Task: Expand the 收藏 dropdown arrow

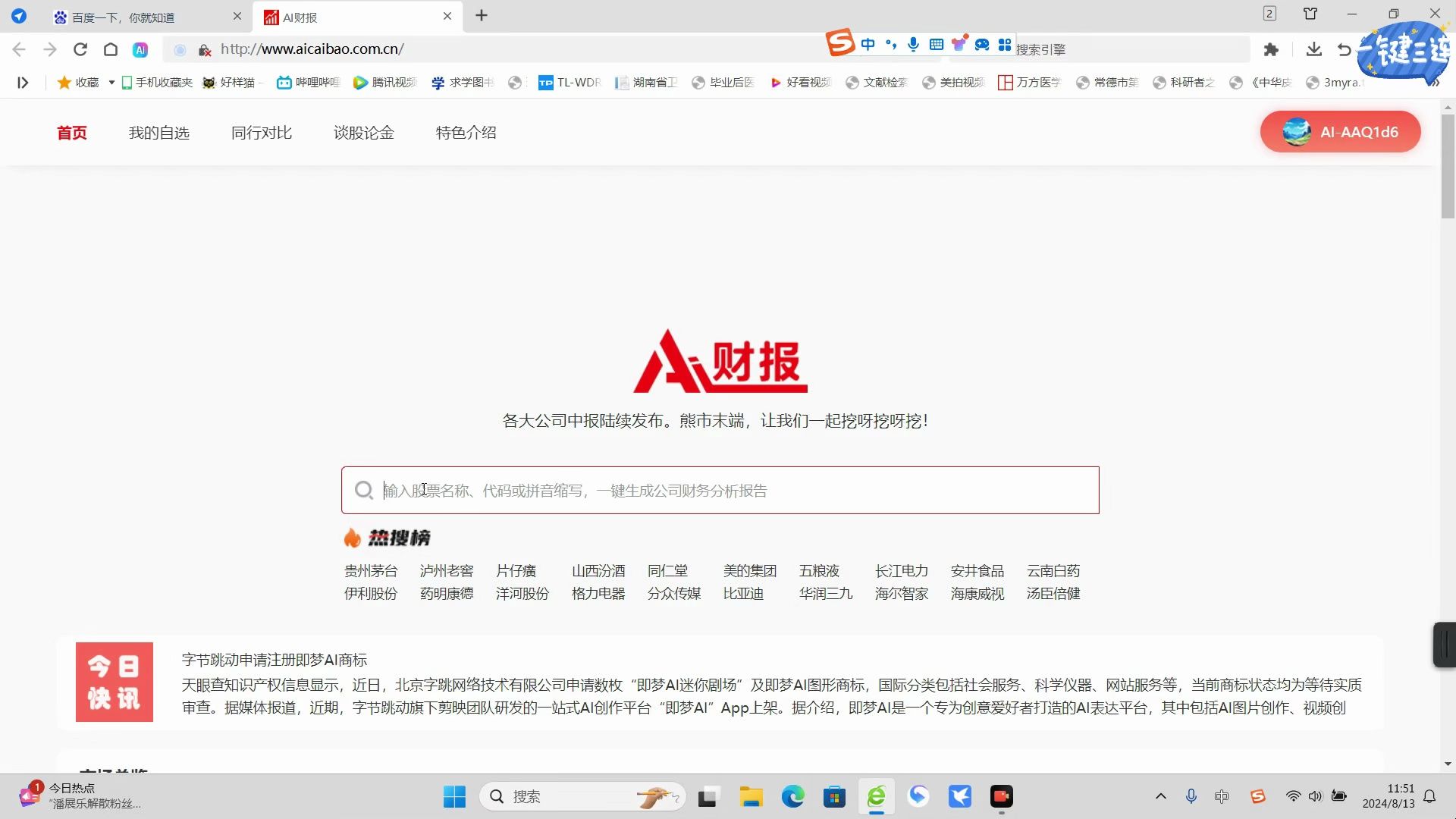Action: (x=111, y=83)
